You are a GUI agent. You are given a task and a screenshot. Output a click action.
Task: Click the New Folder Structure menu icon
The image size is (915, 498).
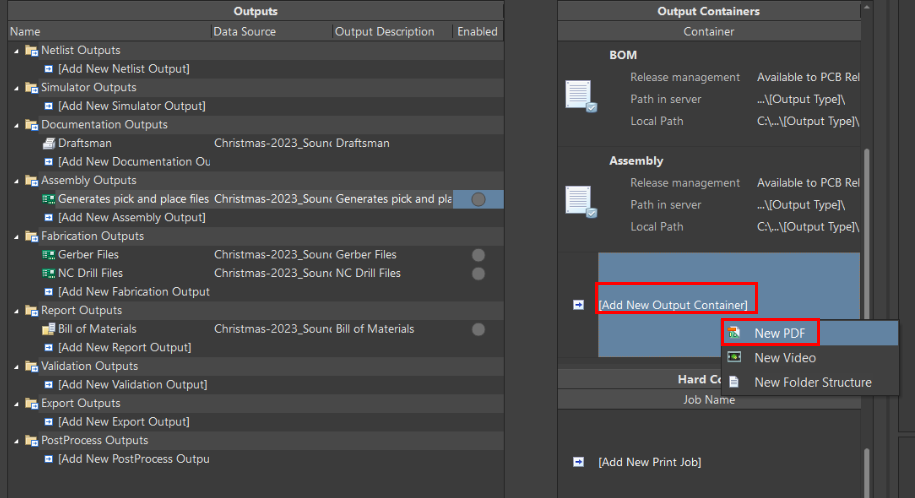734,382
